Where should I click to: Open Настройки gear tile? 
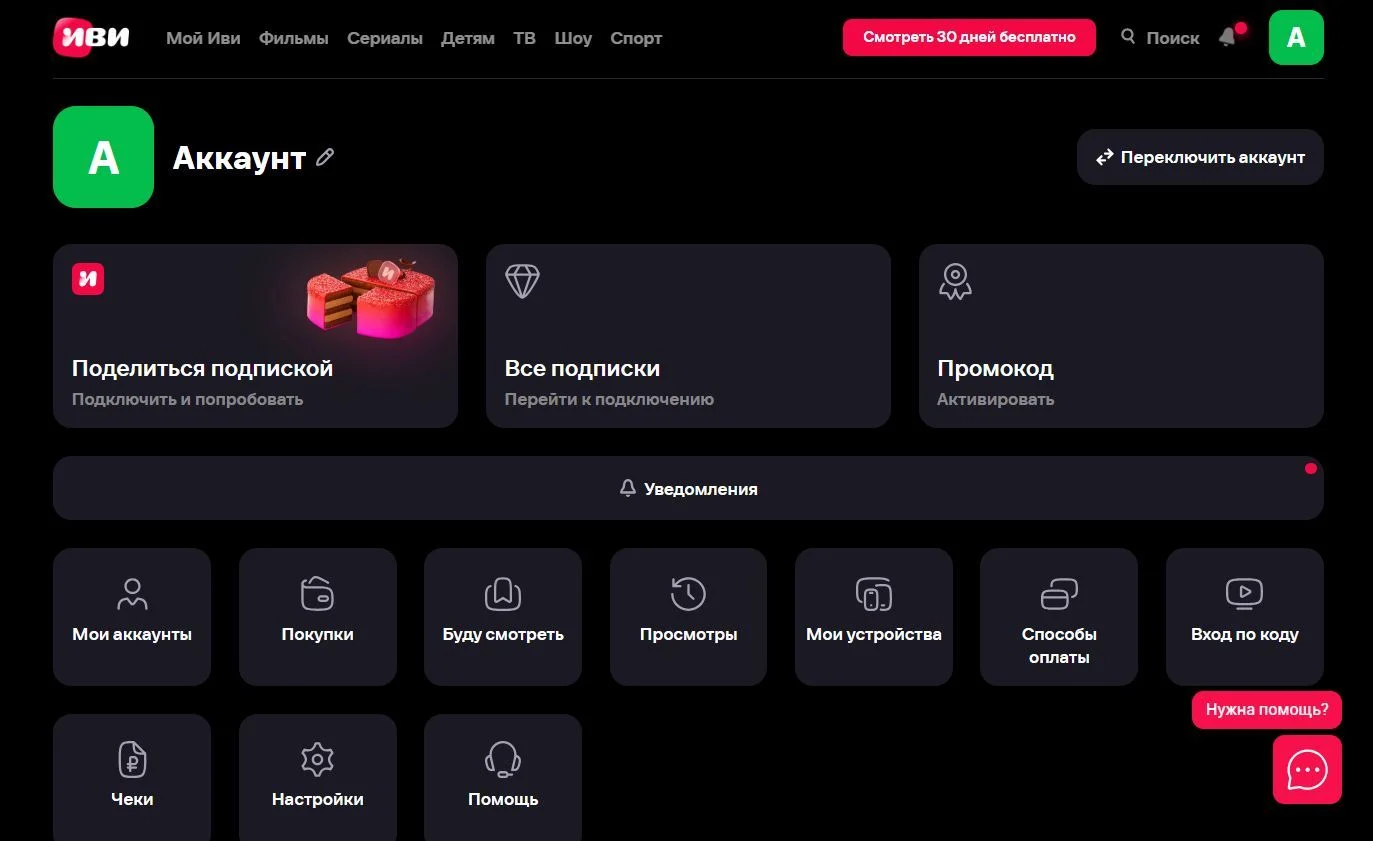coord(317,777)
